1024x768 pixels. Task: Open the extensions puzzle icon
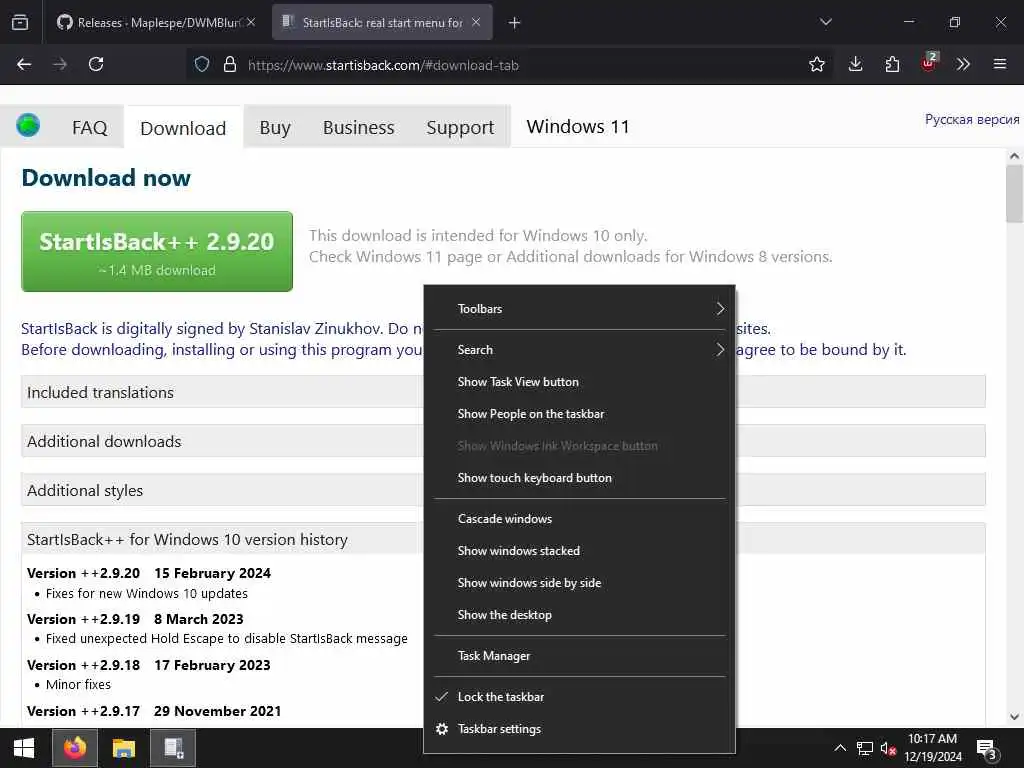point(892,64)
